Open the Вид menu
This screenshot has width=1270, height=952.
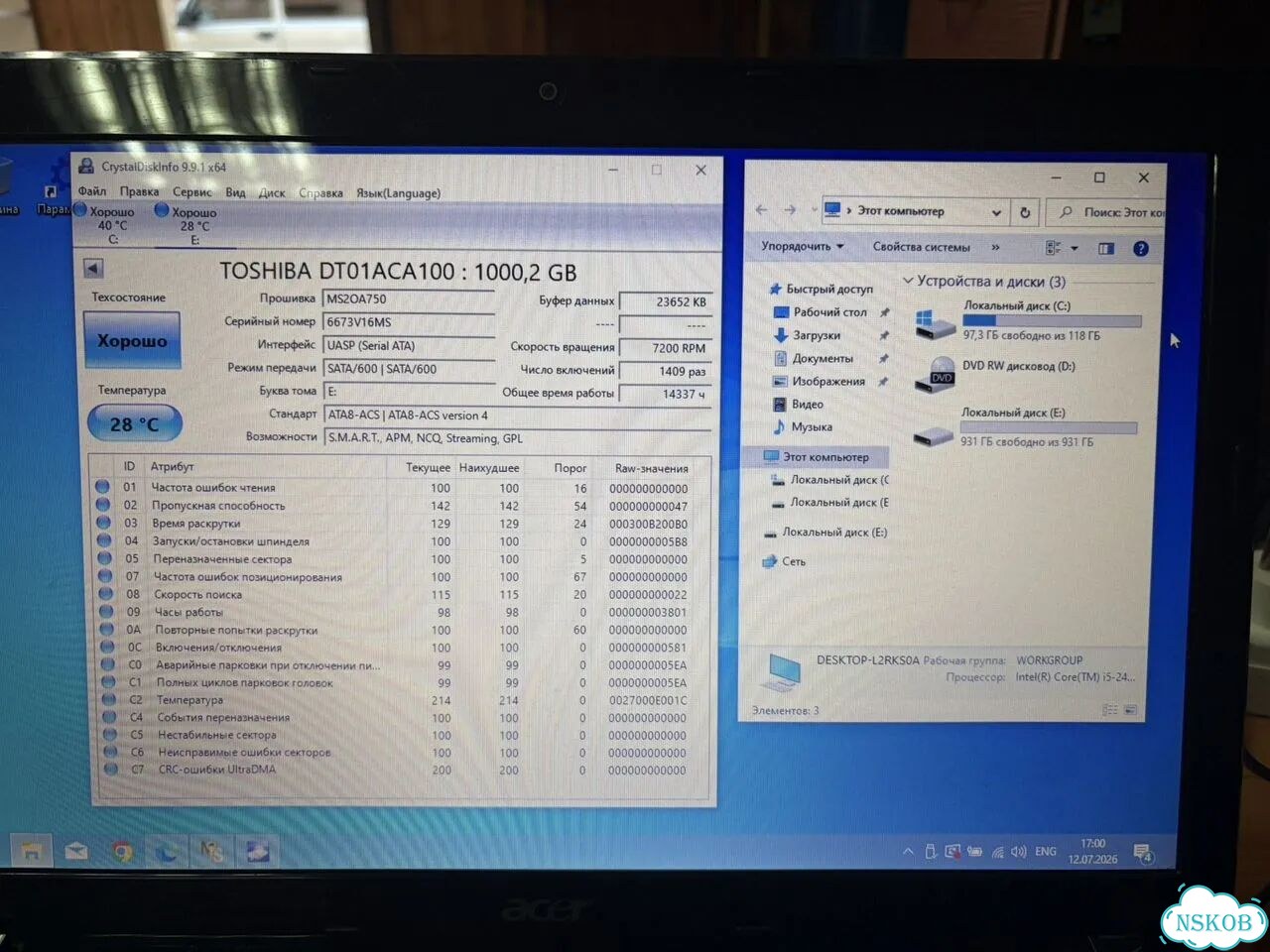click(x=235, y=192)
